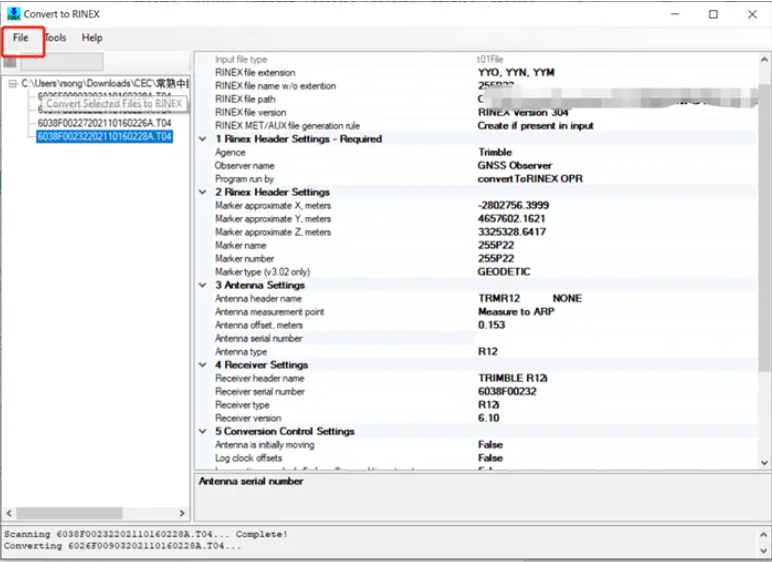Image resolution: width=772 pixels, height=562 pixels.
Task: Click file tree horizontal scroll left arrow
Action: point(9,513)
